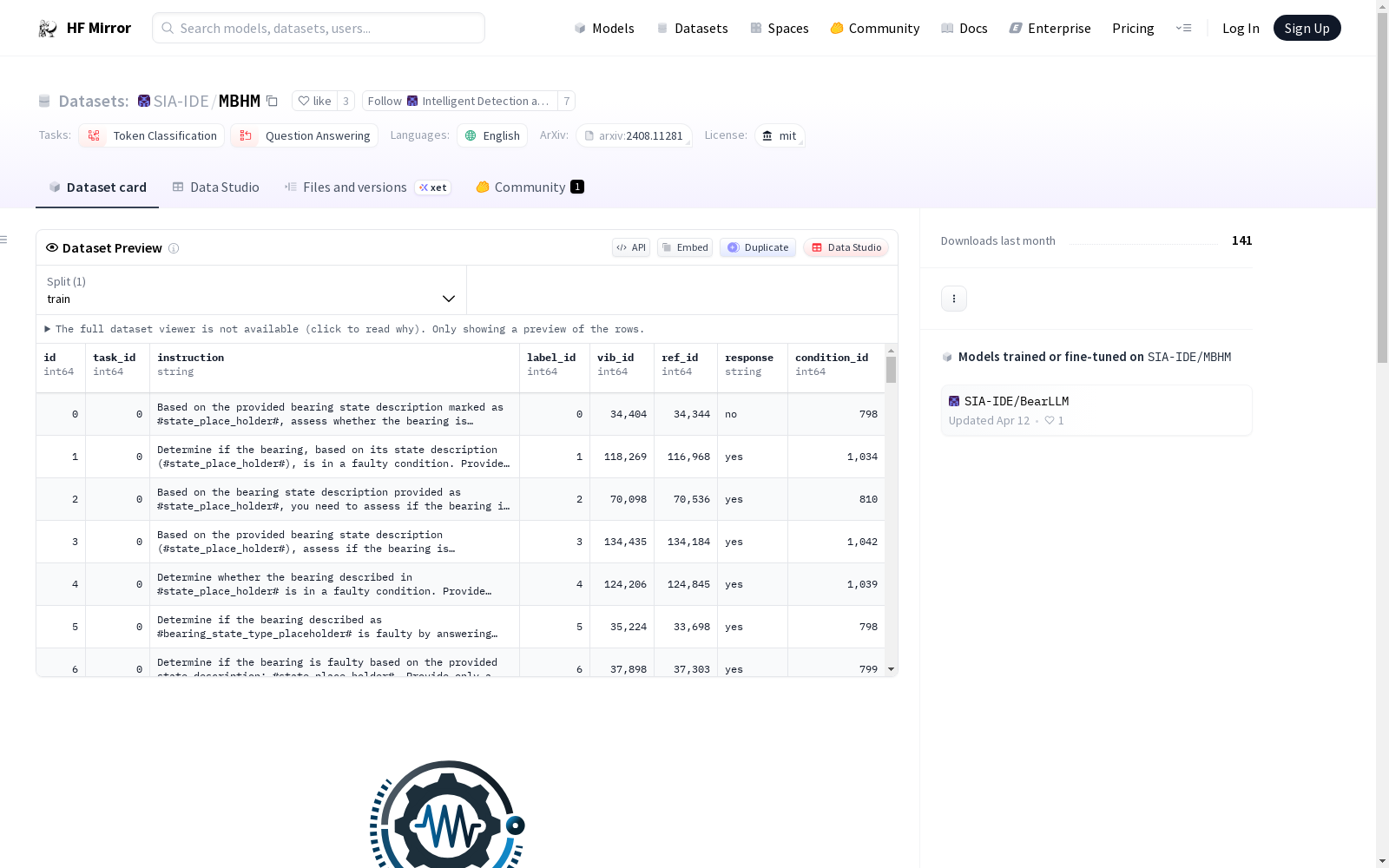Click the mit license tag
The width and height of the screenshot is (1389, 868).
[x=780, y=135]
